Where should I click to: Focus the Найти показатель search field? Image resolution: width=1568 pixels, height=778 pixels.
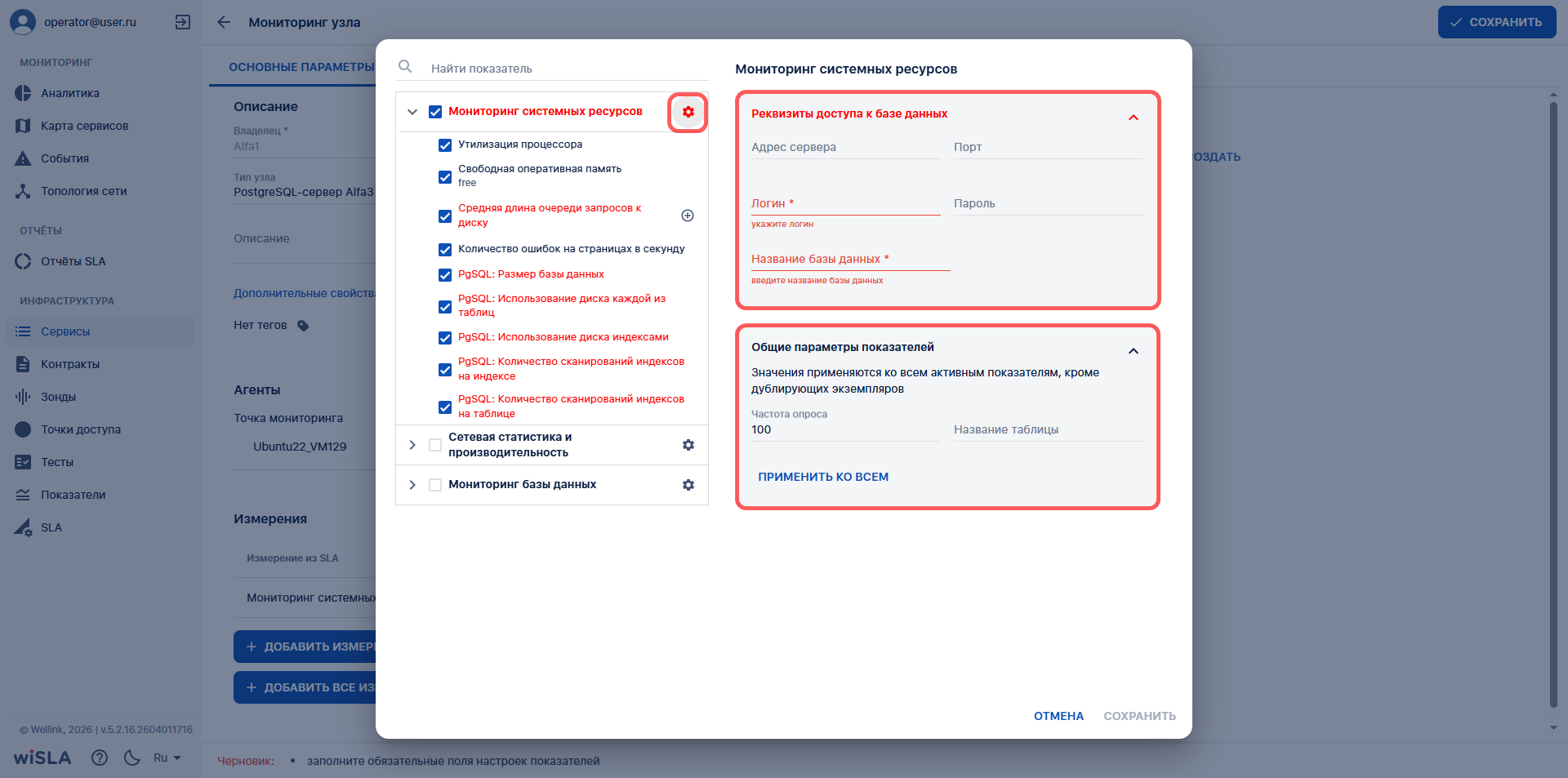[x=568, y=69]
